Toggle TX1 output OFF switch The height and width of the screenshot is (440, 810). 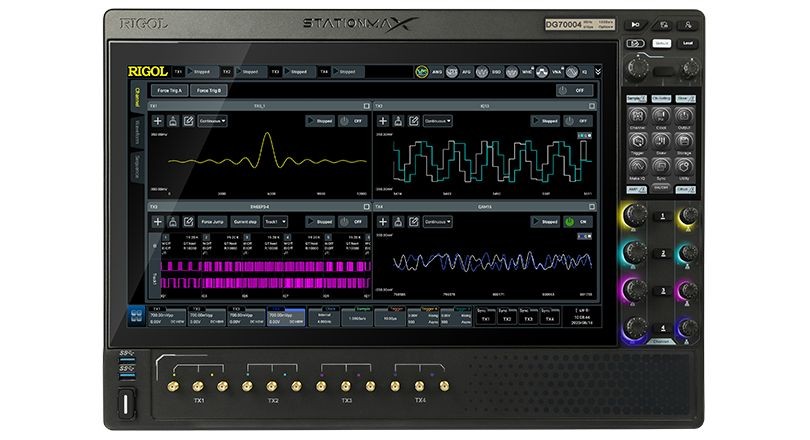352,121
